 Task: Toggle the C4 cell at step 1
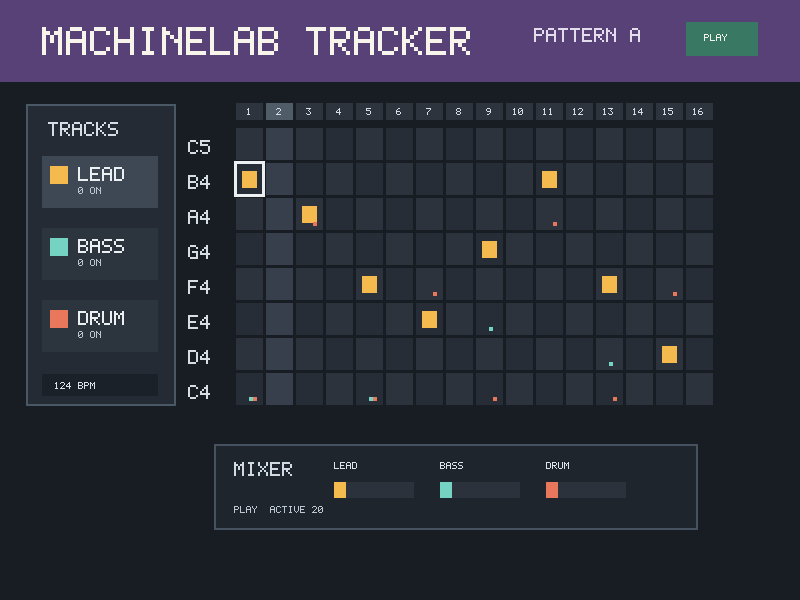tap(249, 389)
